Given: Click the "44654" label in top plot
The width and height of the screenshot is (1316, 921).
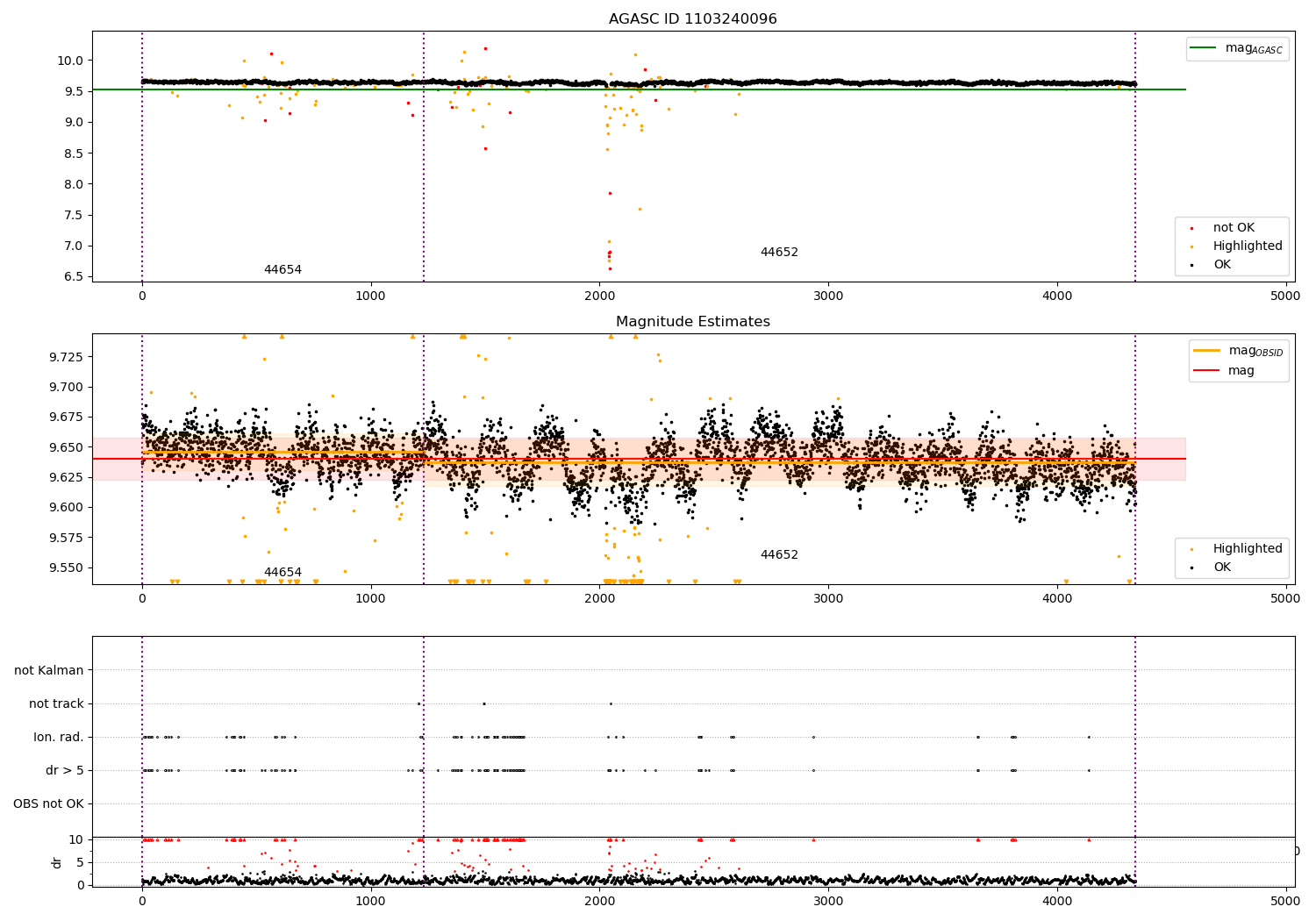Looking at the screenshot, I should [283, 270].
